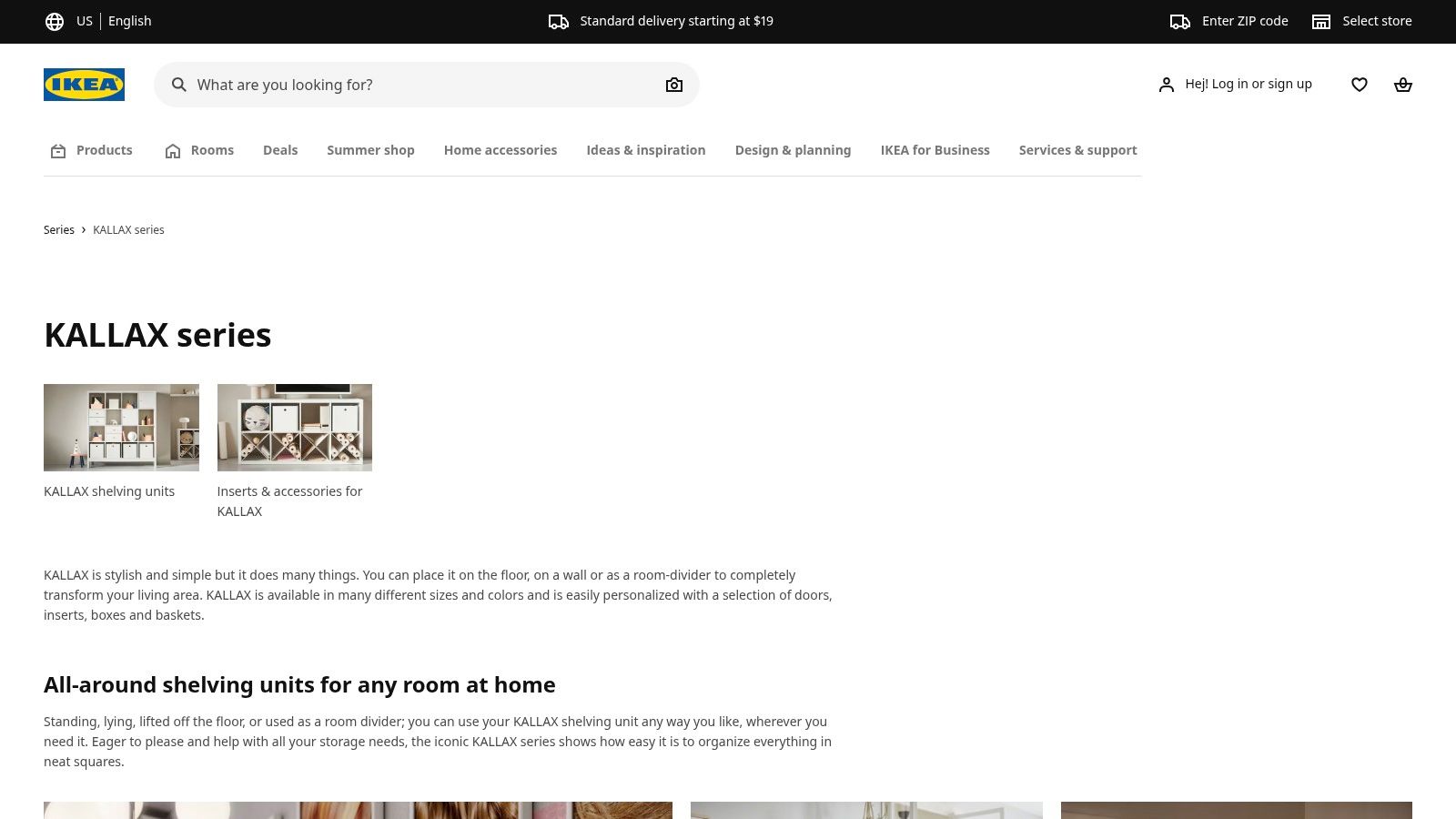Open the shopping bag icon
Screen dimensions: 1456x819
tap(1403, 85)
